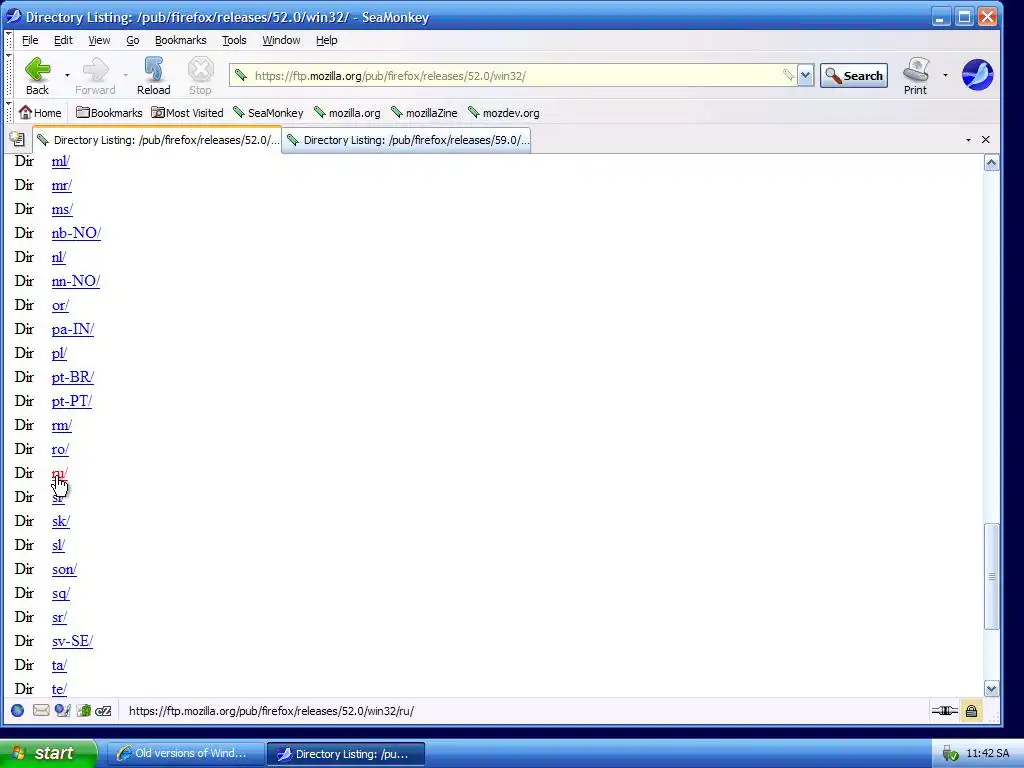Open the File menu
The width and height of the screenshot is (1024, 768).
(30, 40)
